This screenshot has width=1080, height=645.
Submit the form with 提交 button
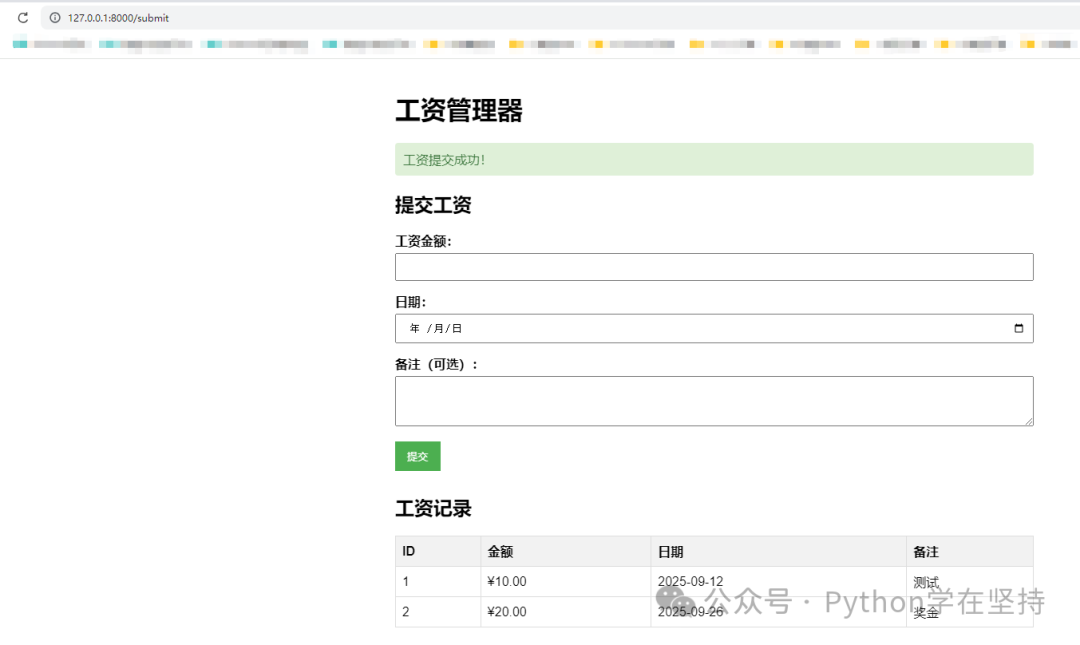[417, 456]
